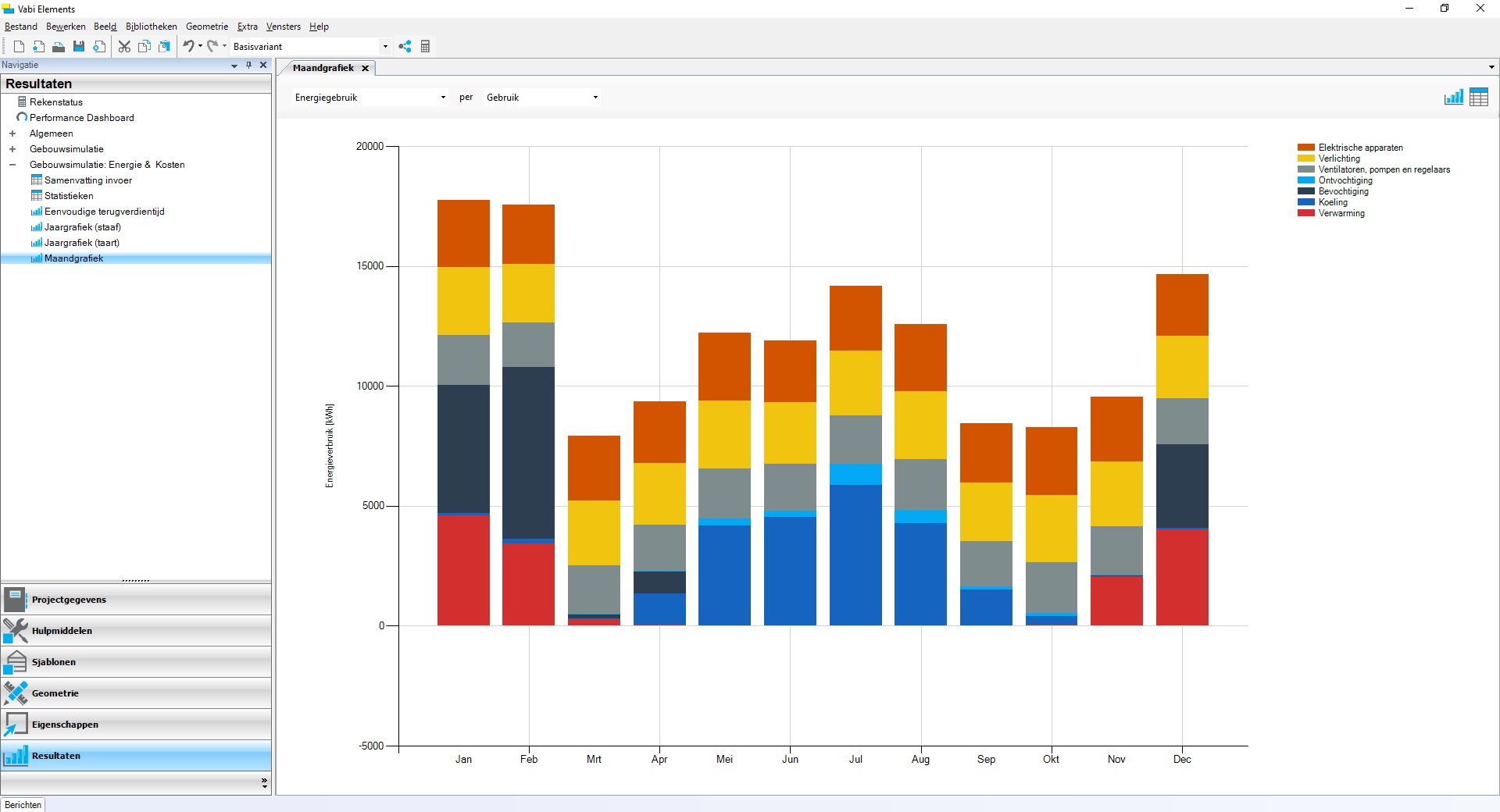Open the calculator icon in toolbar
The height and width of the screenshot is (812, 1500).
point(426,47)
